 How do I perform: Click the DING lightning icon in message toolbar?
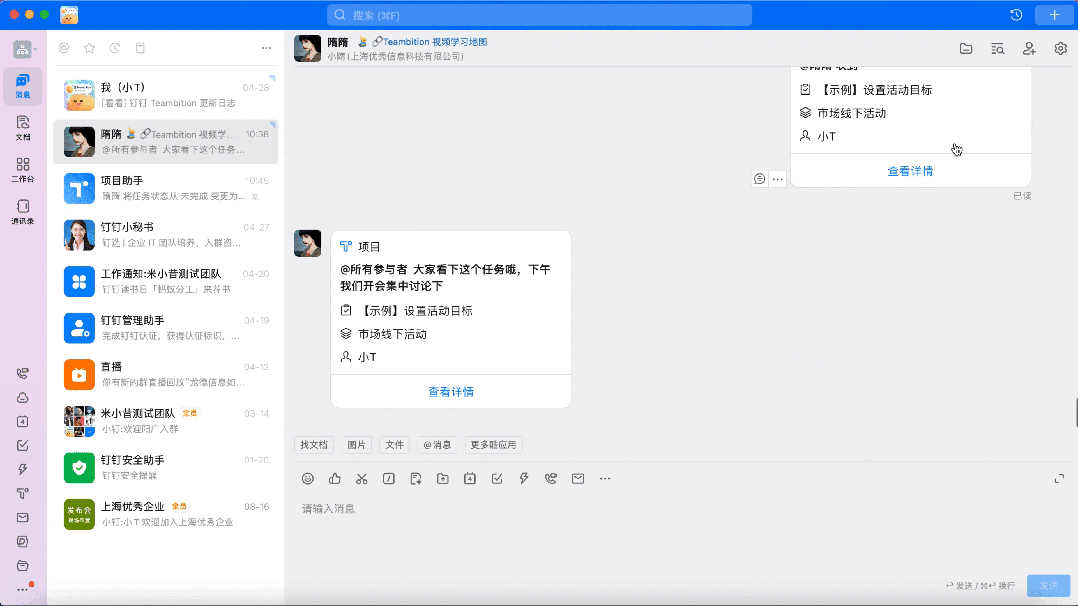click(x=524, y=479)
